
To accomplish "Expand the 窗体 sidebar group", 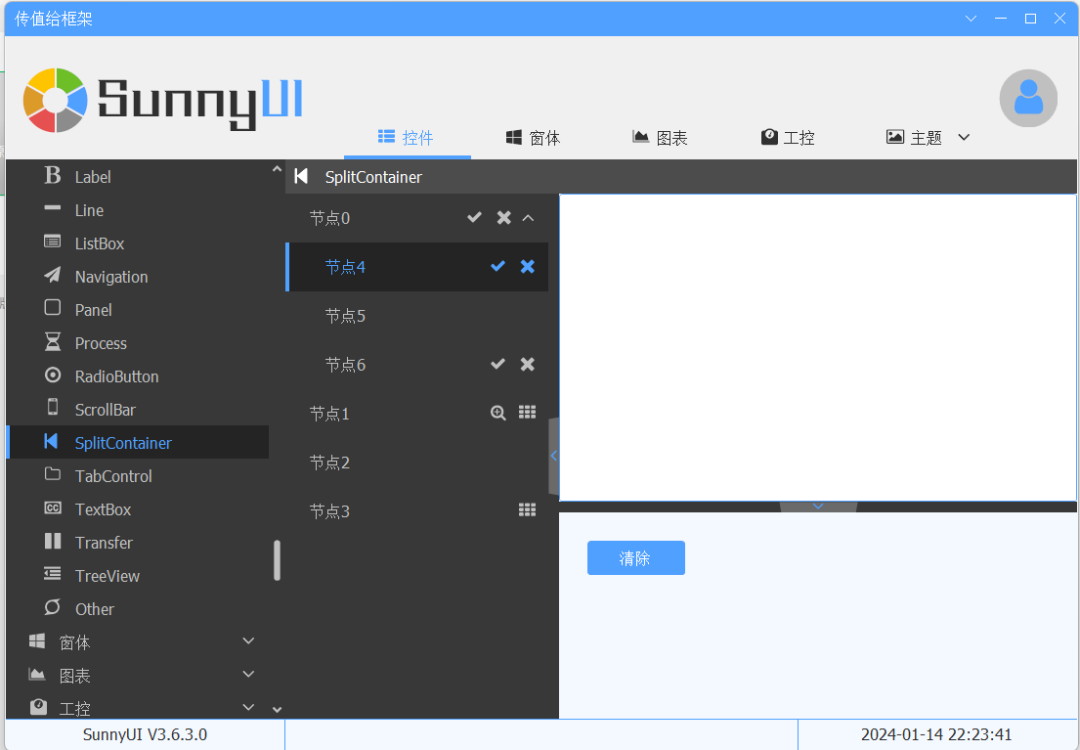I will 249,641.
